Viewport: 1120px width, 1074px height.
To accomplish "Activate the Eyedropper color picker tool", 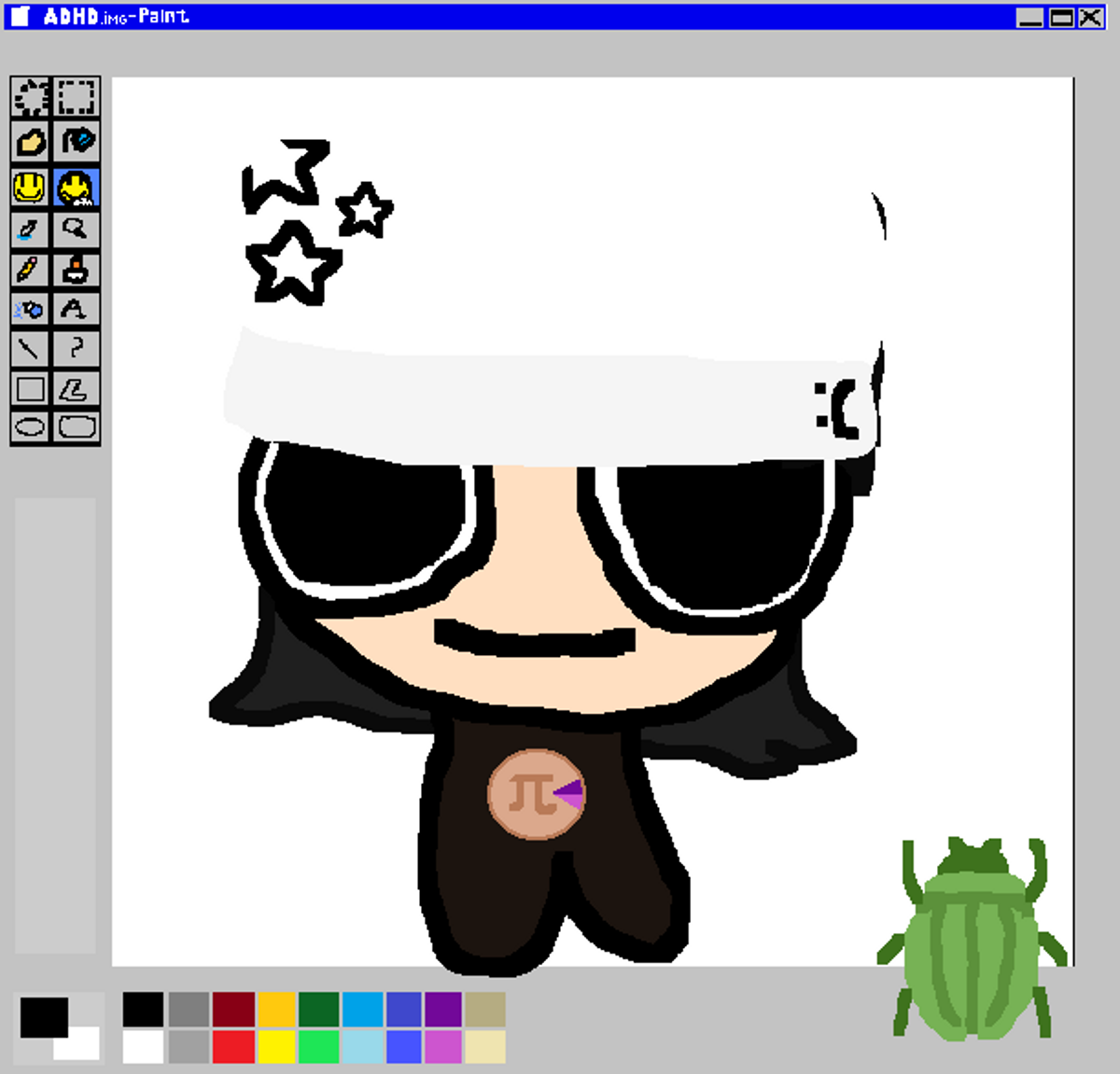I will tap(32, 230).
